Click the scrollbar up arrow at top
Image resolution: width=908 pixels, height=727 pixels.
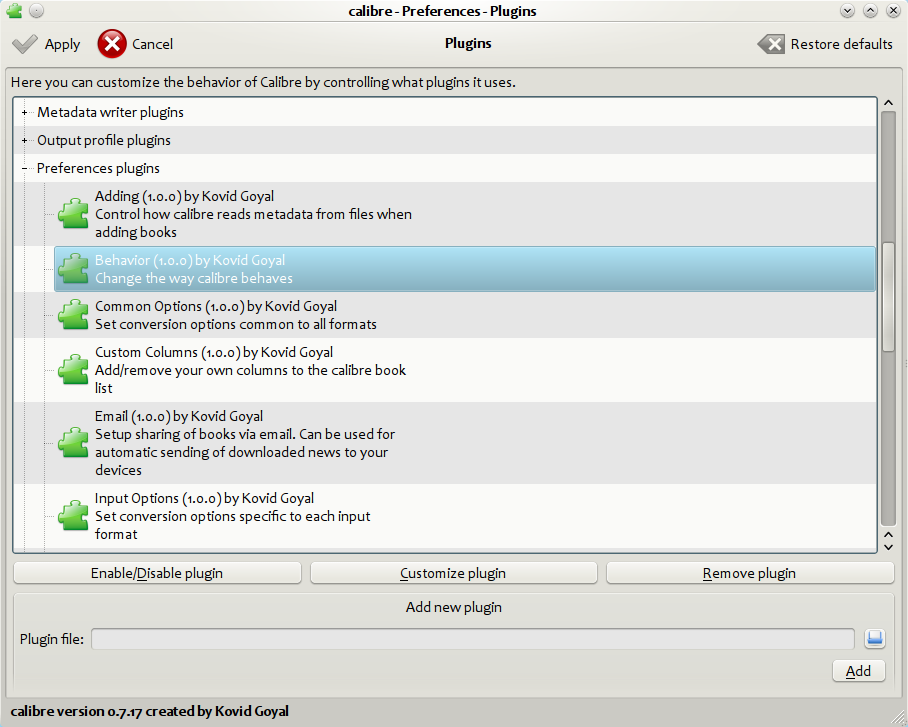pyautogui.click(x=888, y=103)
